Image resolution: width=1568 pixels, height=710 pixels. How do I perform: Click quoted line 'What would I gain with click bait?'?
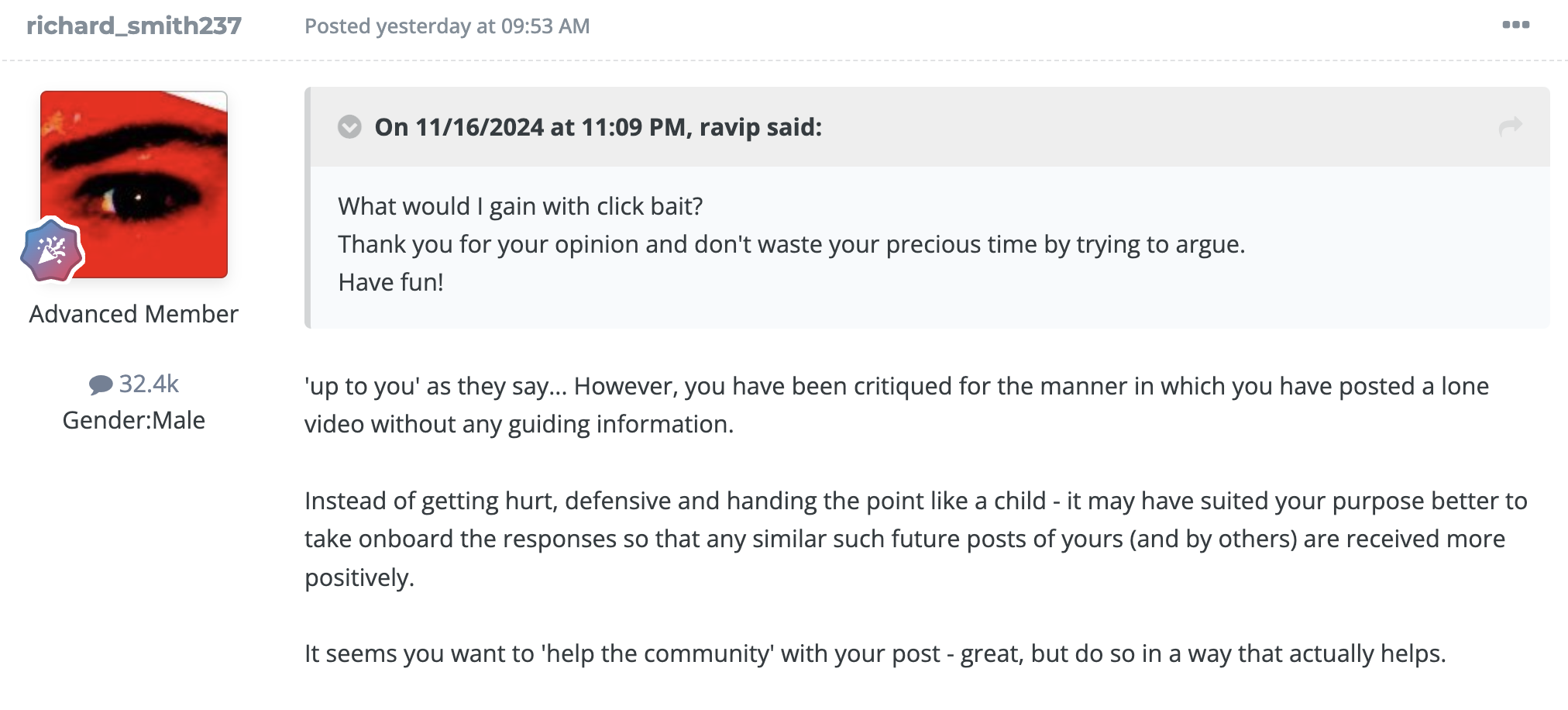520,206
